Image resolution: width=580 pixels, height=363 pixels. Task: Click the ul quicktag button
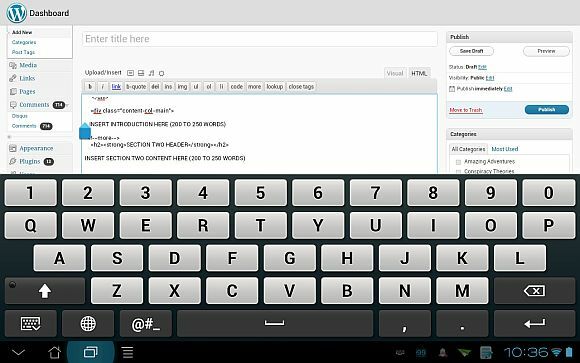pos(196,87)
